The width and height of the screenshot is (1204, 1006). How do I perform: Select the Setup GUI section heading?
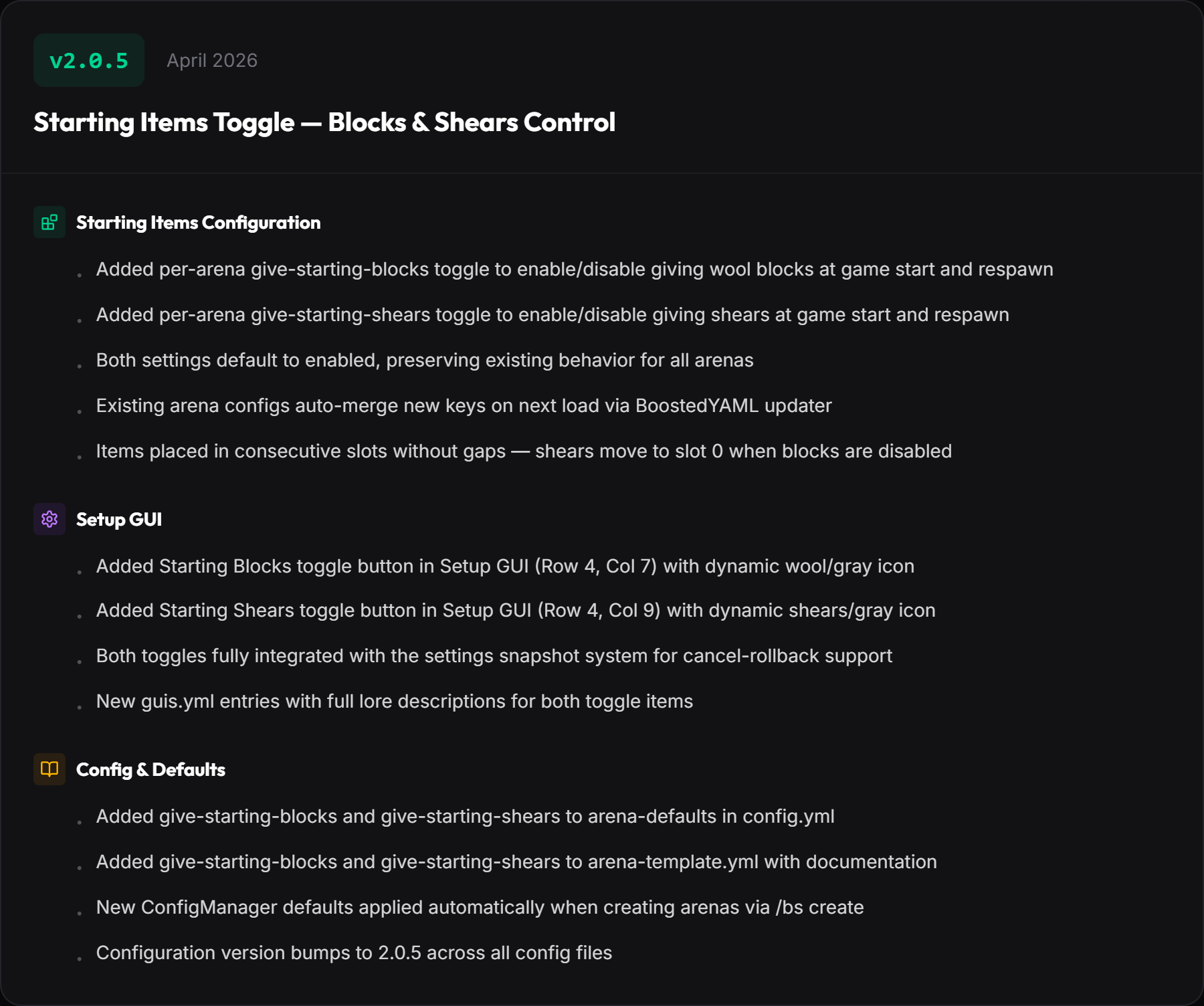[119, 520]
